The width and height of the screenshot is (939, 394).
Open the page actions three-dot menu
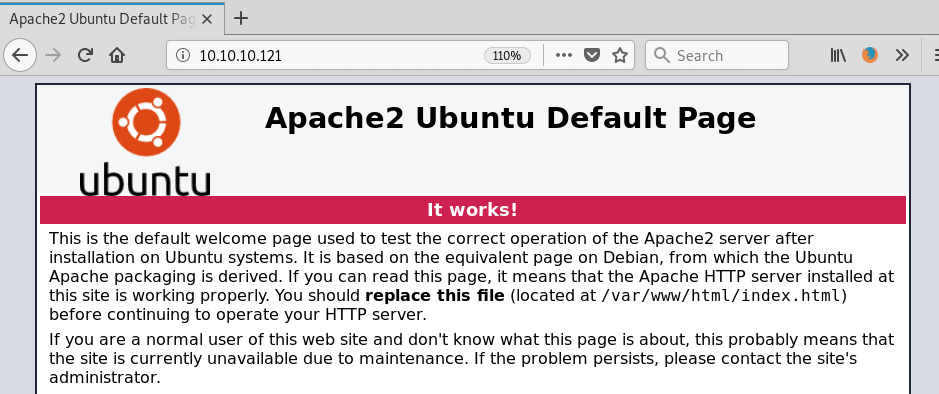tap(564, 56)
